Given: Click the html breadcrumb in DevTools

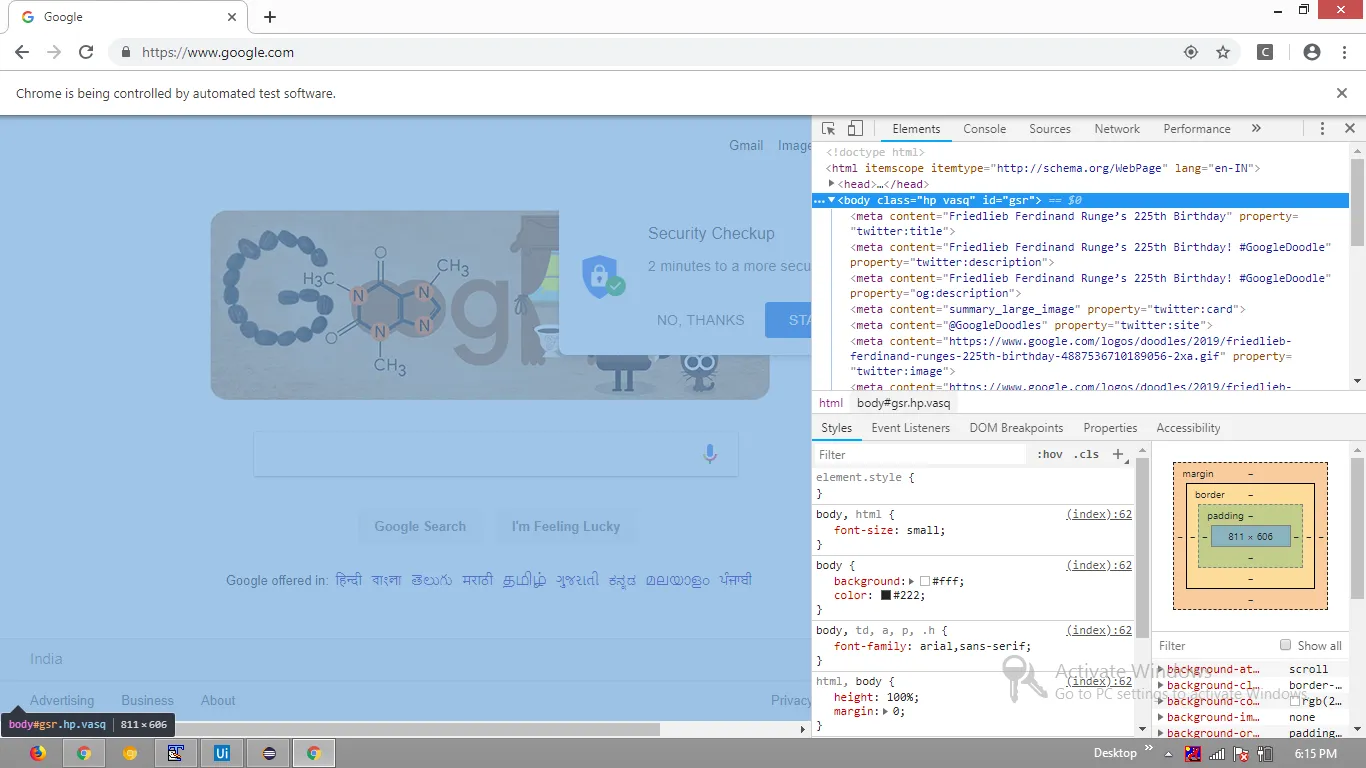Looking at the screenshot, I should point(831,403).
